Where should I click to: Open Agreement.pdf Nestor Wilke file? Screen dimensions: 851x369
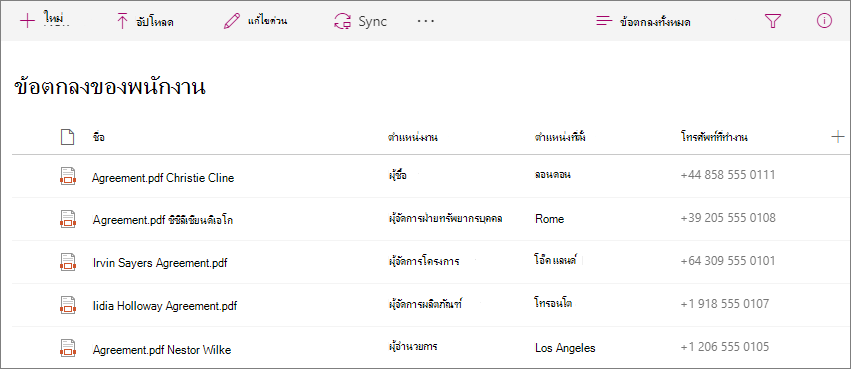(x=162, y=350)
